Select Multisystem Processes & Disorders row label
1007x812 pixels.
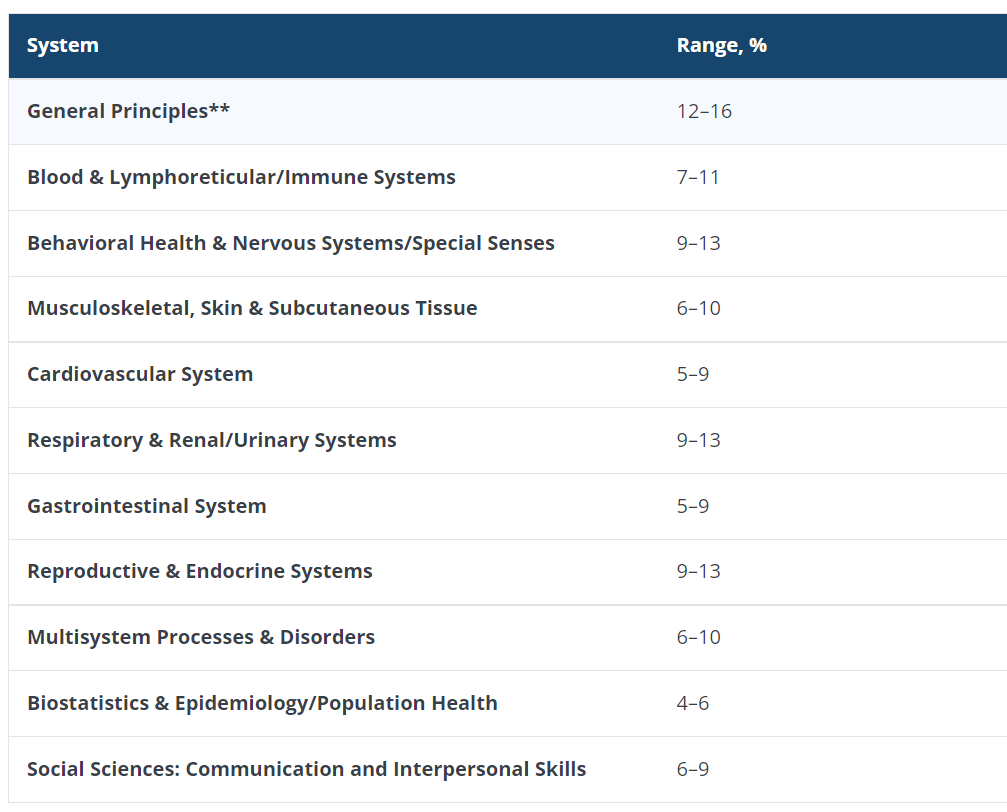click(x=201, y=637)
